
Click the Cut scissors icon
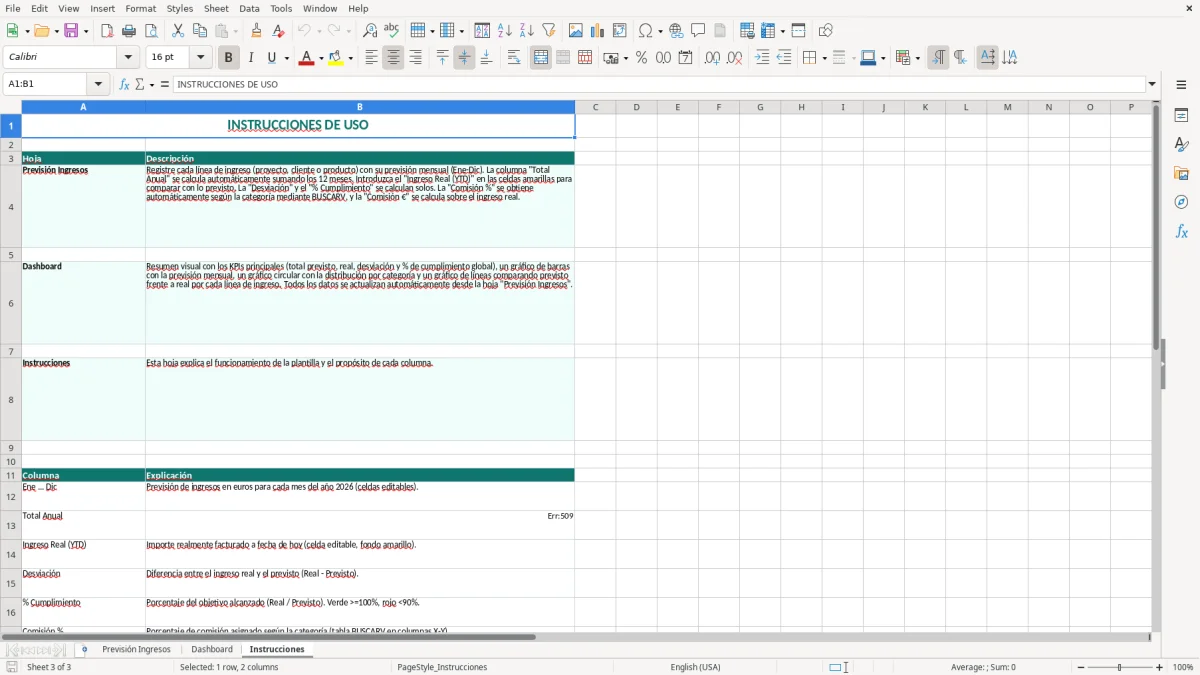click(177, 31)
